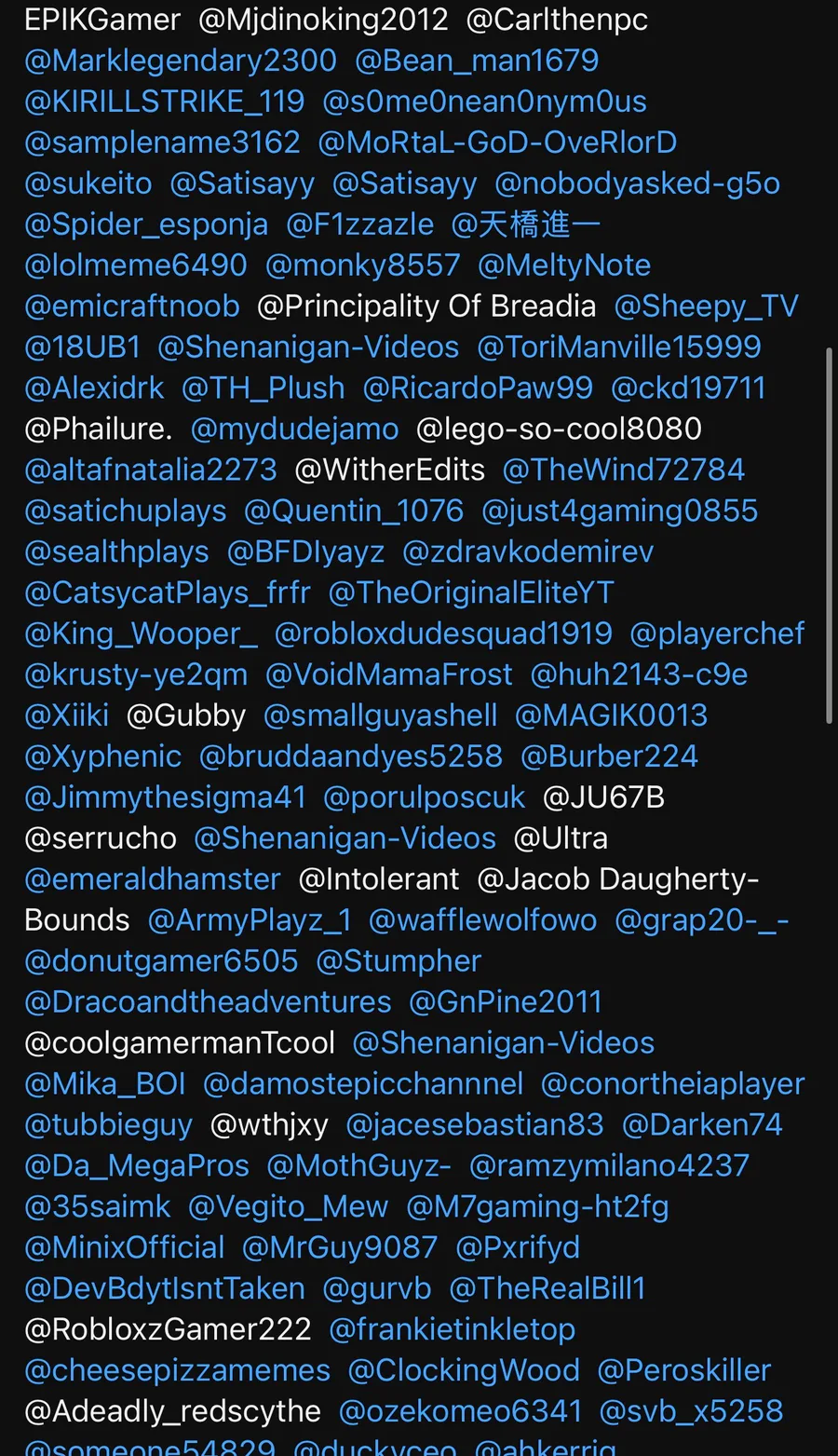Viewport: 838px width, 1456px height.
Task: Click the vertical scrollbar thumb on right edge
Action: coord(830,536)
